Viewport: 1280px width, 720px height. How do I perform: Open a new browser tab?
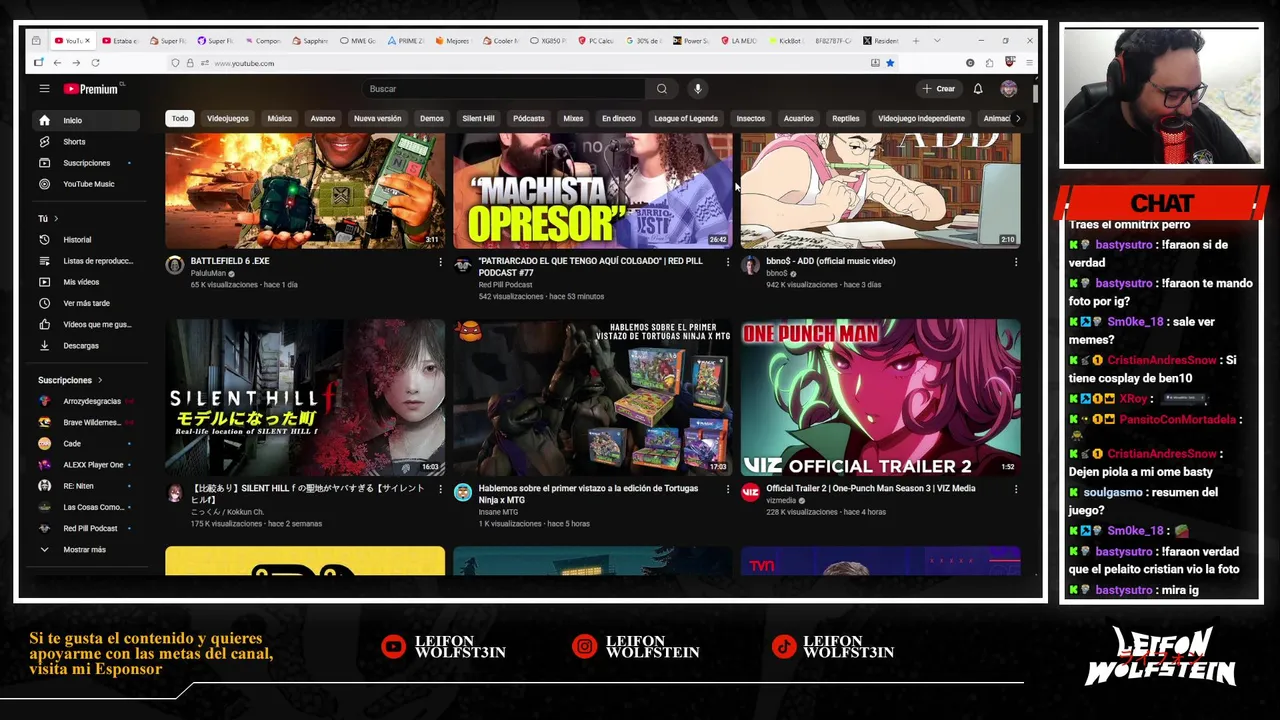click(915, 41)
